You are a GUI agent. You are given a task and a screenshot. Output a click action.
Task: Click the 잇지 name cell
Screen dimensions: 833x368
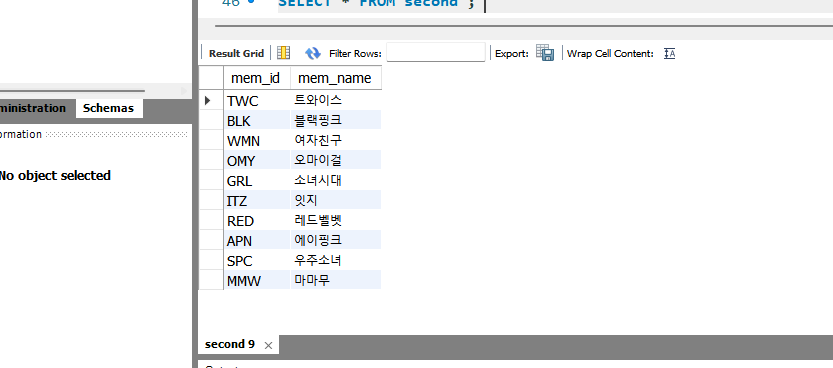(x=336, y=201)
